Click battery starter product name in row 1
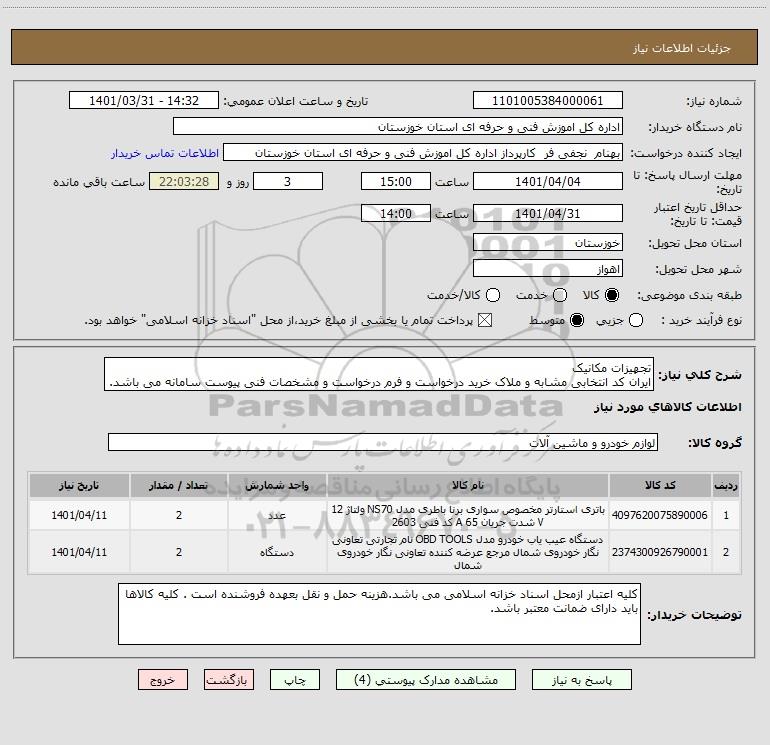 pos(468,515)
